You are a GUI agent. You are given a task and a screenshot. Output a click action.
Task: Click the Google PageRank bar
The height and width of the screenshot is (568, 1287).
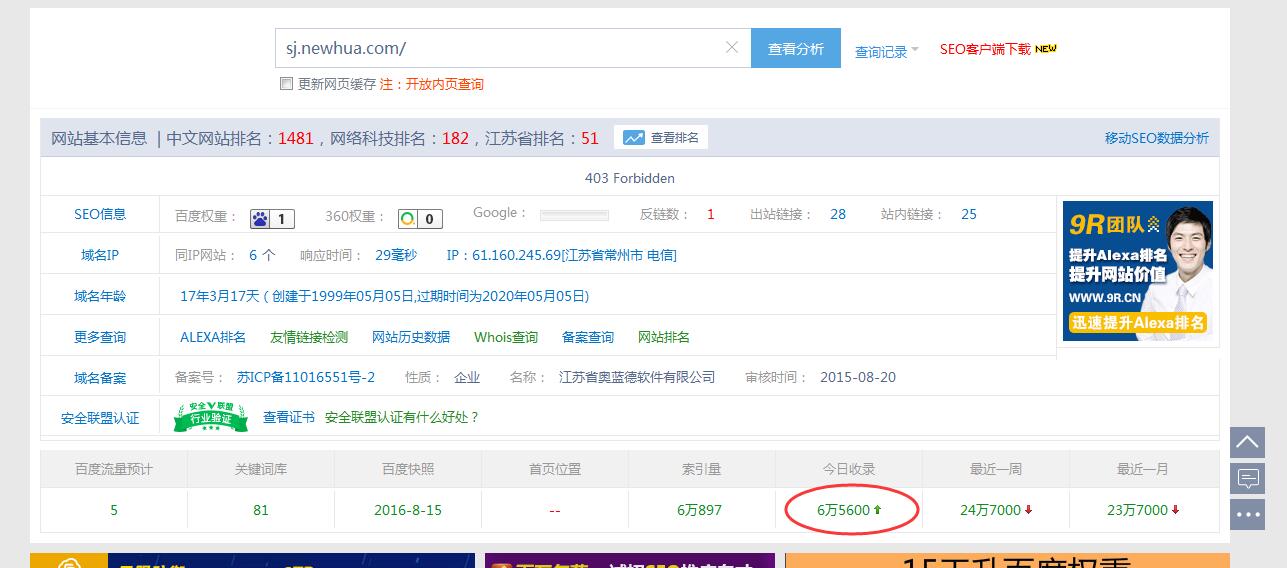pos(574,215)
